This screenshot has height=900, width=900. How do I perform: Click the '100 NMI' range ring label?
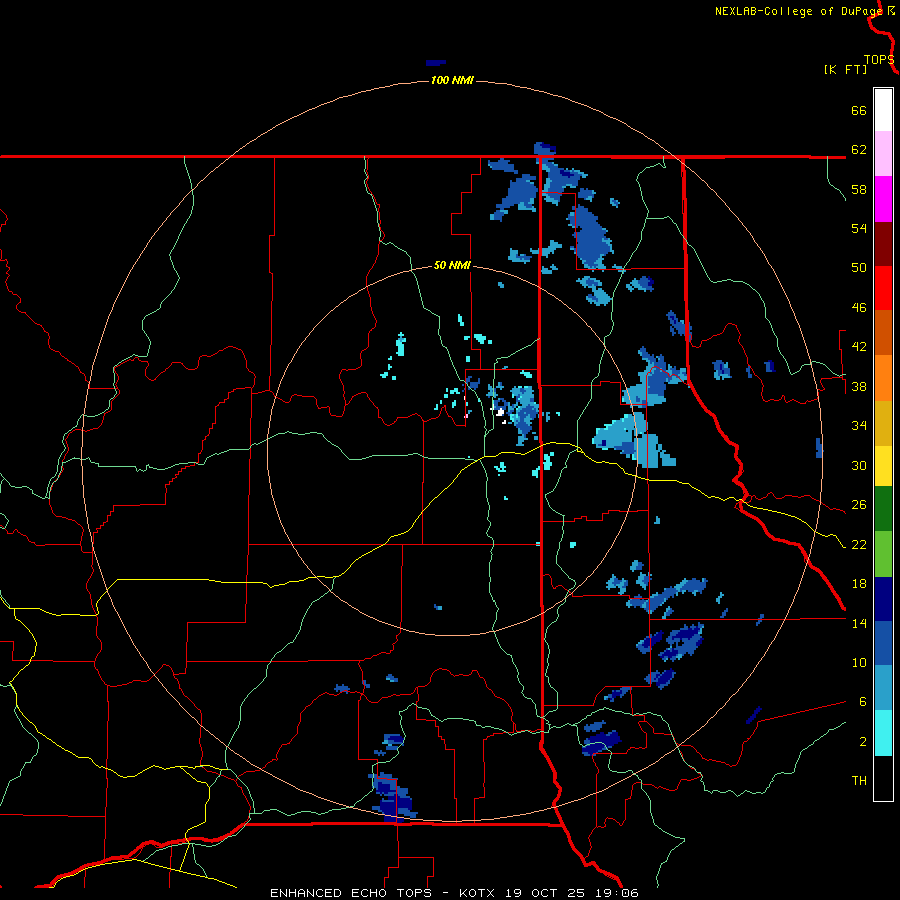point(452,80)
